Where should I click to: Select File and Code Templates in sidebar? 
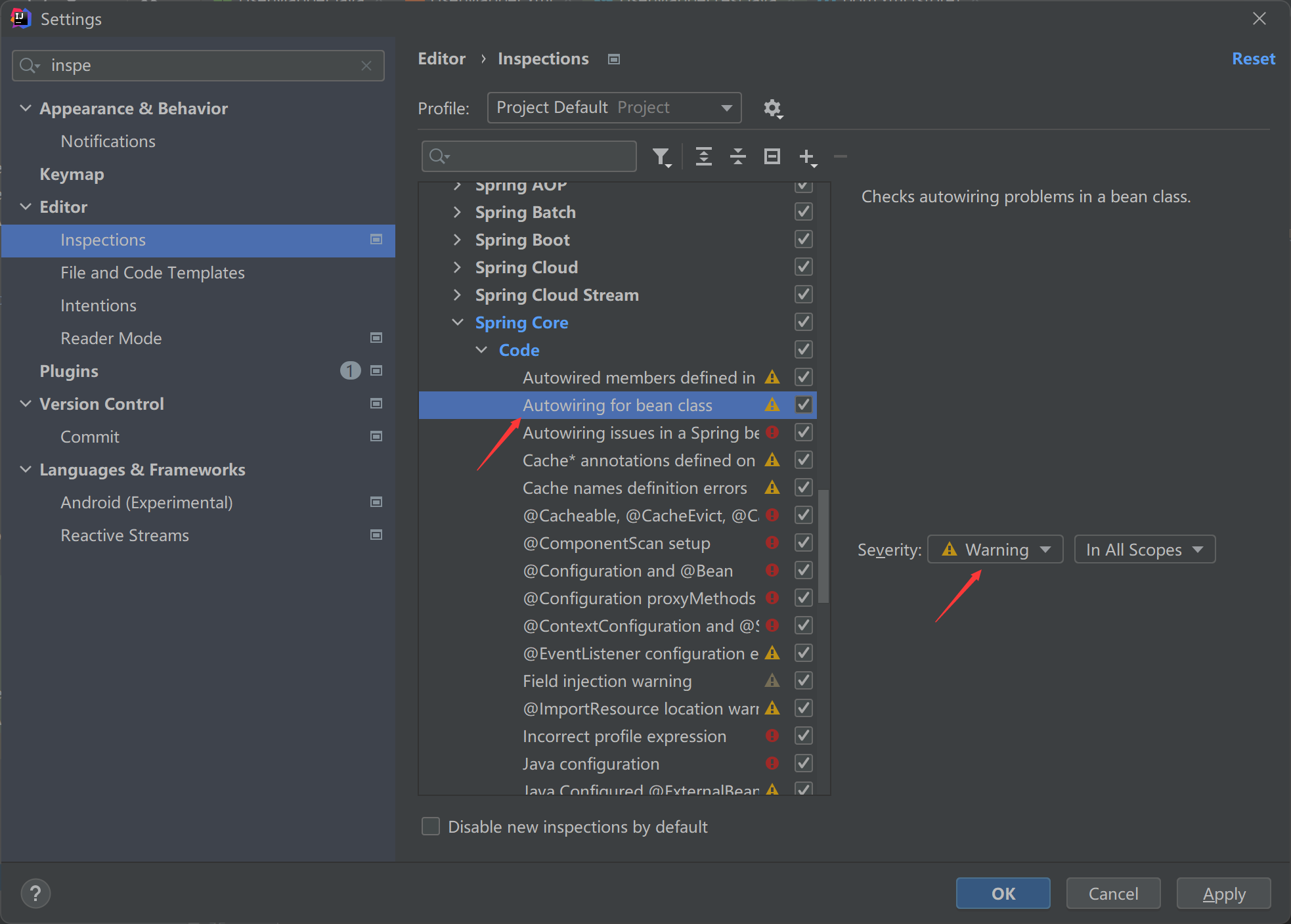pos(152,273)
